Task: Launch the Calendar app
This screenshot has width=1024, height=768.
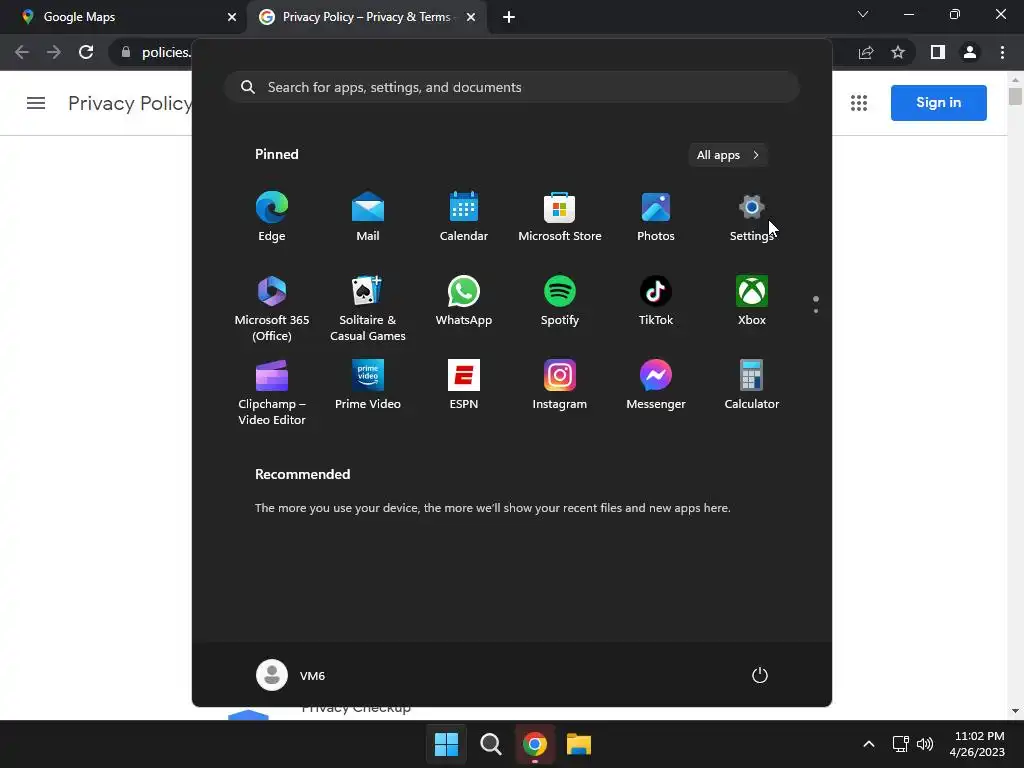Action: tap(464, 216)
